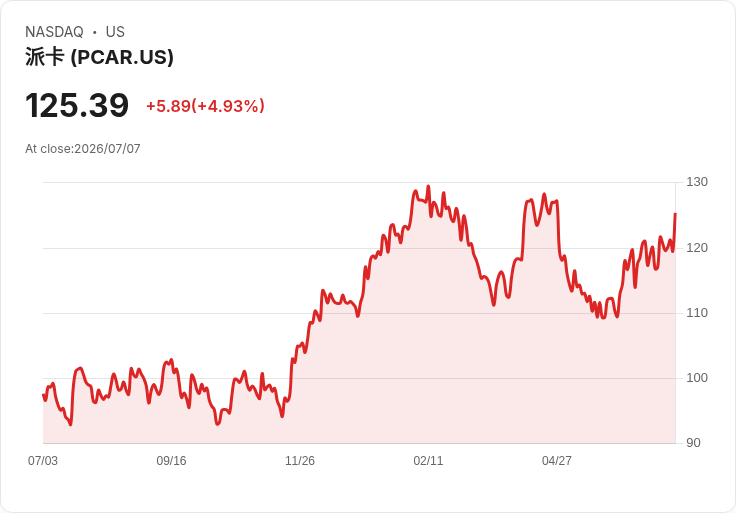Click the +5.89(+4.93%) change value
The image size is (736, 513).
[206, 106]
